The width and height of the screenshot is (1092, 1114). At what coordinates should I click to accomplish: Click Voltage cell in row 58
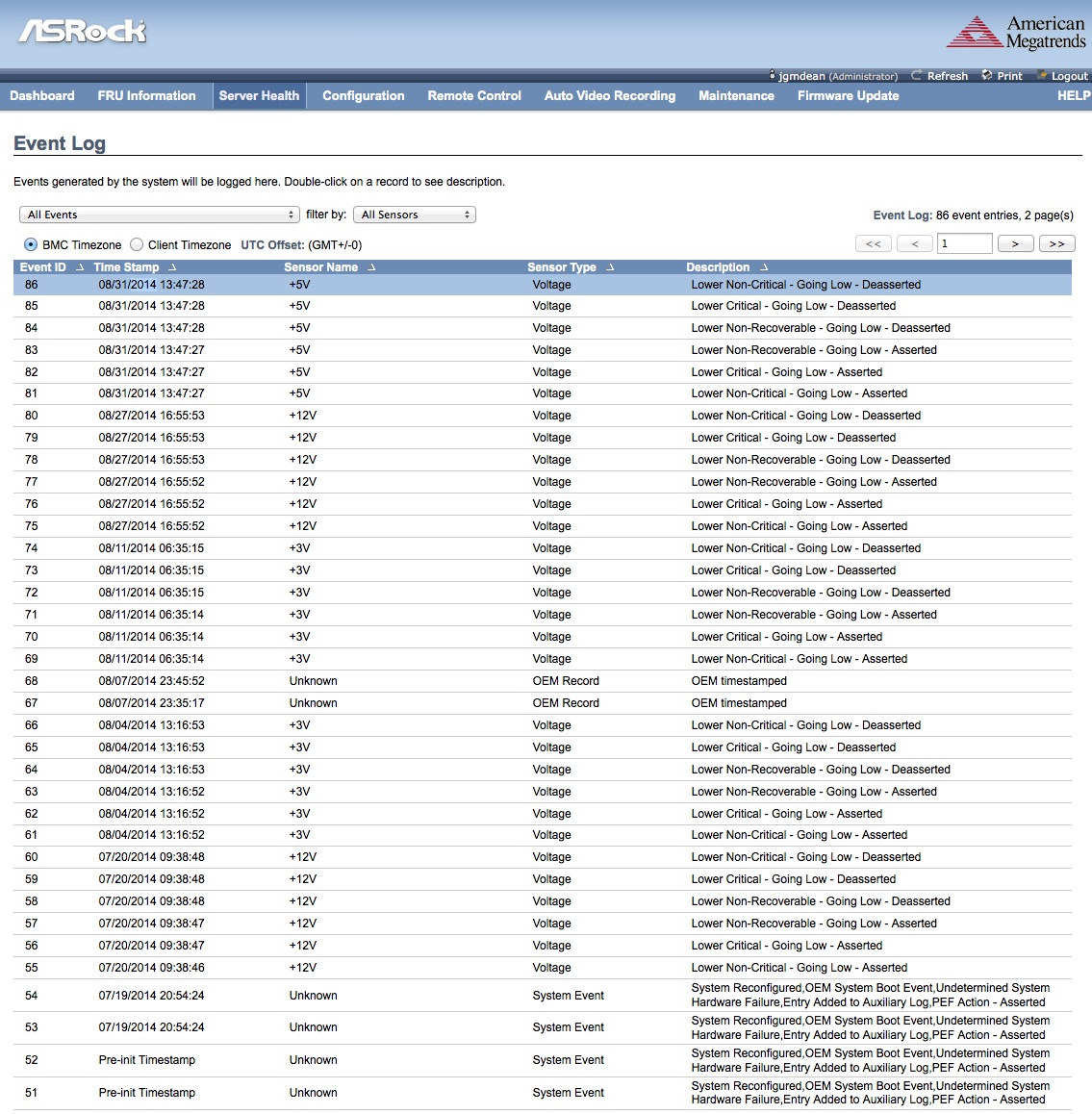(x=551, y=901)
